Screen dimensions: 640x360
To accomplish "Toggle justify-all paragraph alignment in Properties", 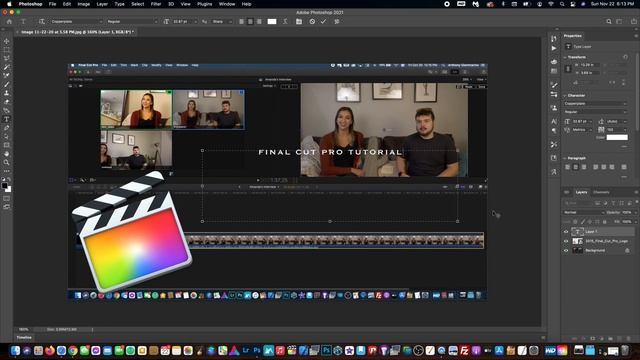I will tap(624, 167).
